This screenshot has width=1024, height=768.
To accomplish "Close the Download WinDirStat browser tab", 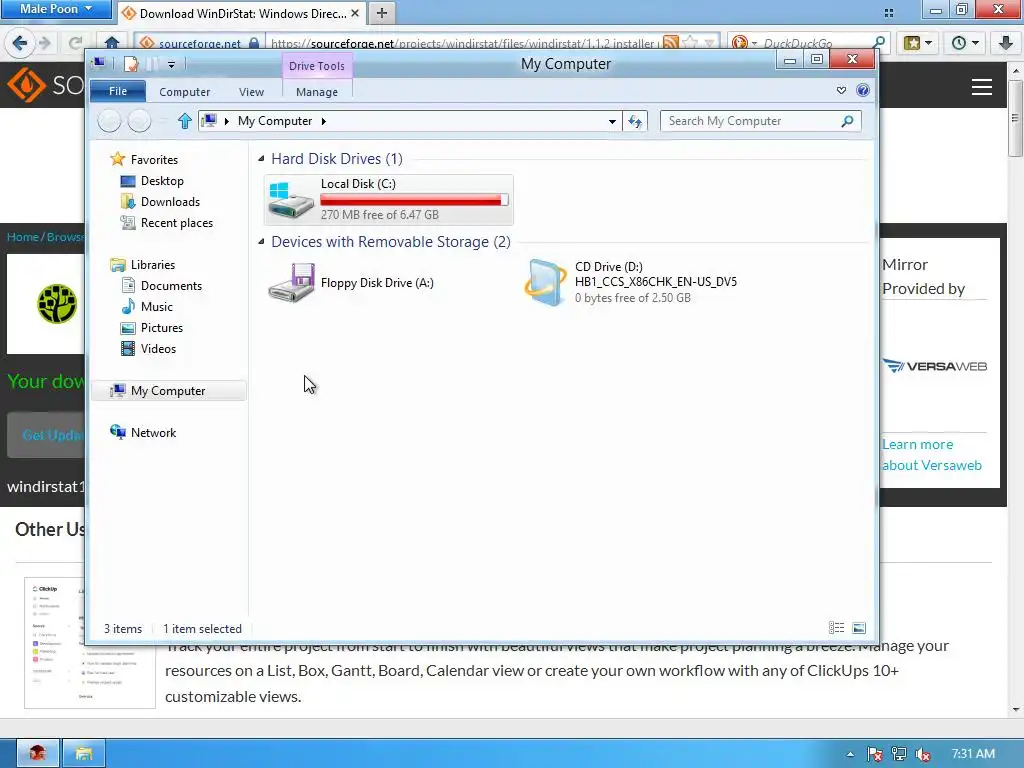I will [355, 12].
